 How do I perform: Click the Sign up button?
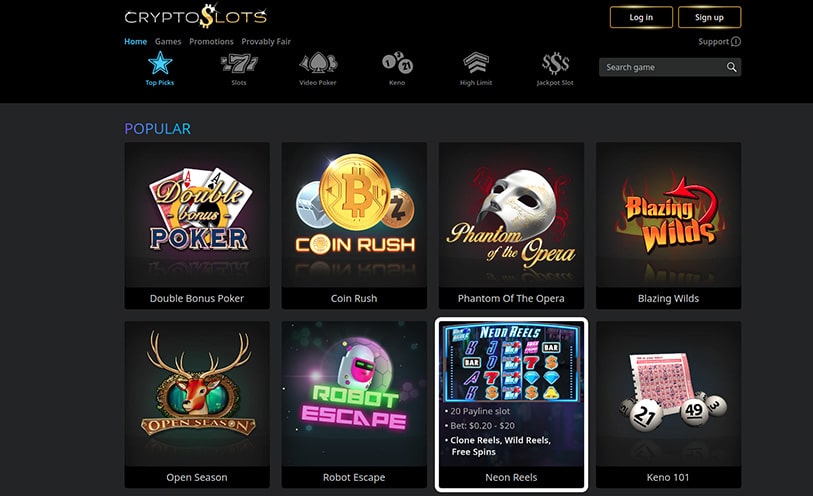[709, 17]
